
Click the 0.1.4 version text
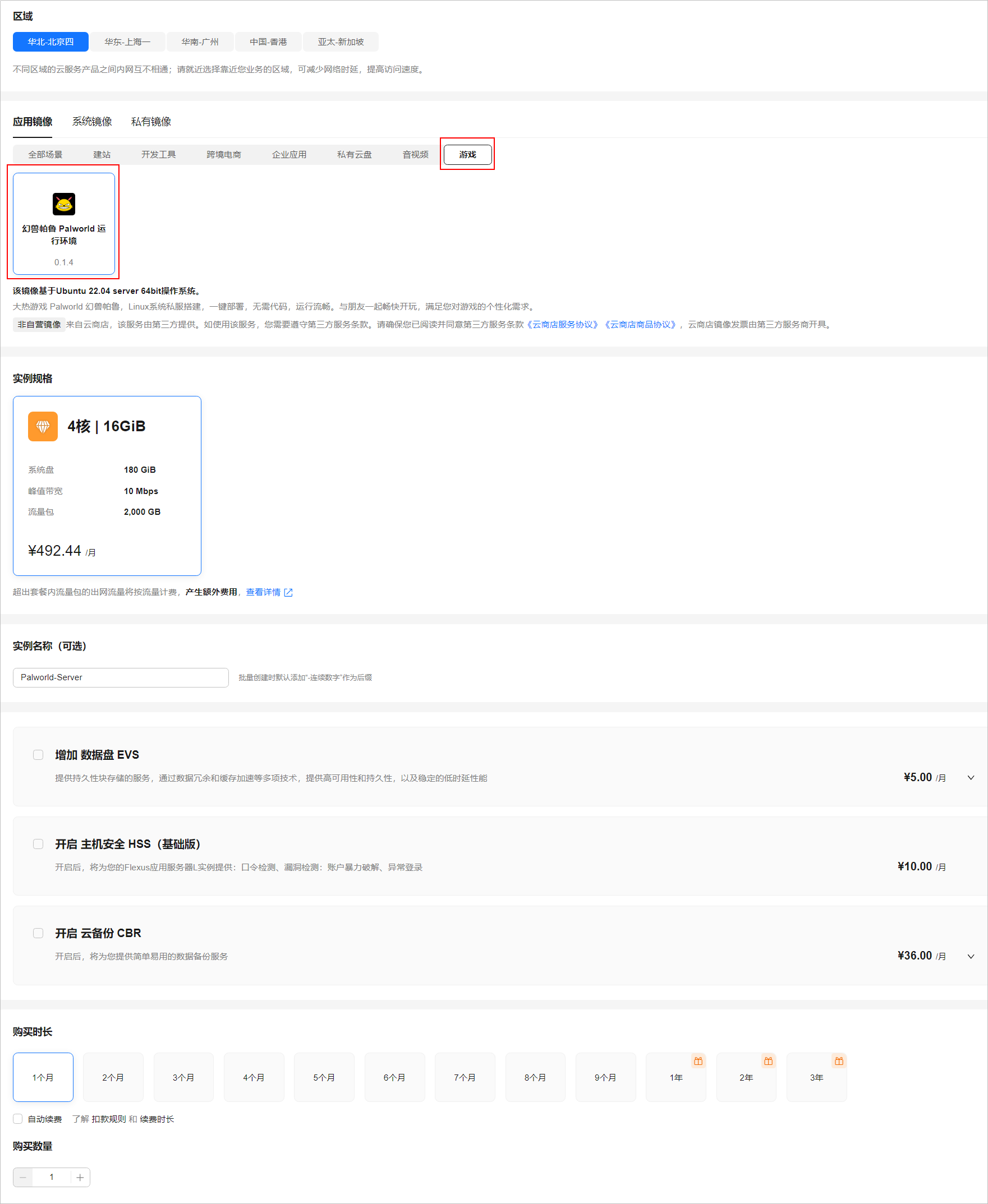64,262
